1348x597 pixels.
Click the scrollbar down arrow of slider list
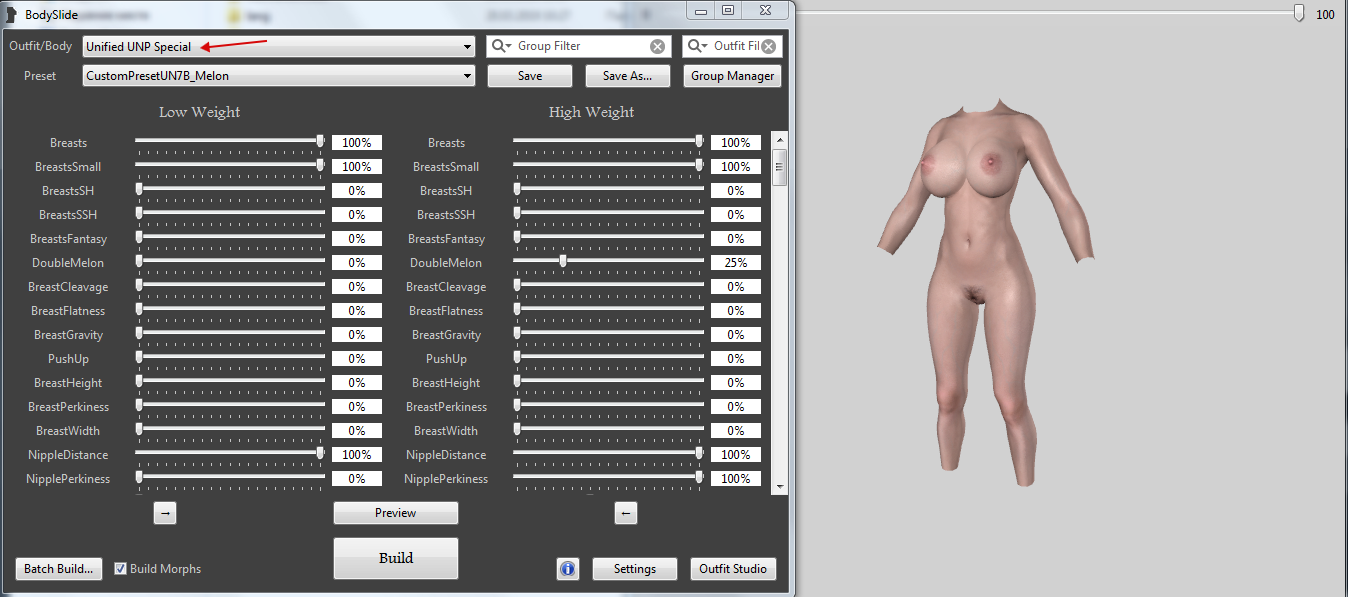pyautogui.click(x=780, y=485)
